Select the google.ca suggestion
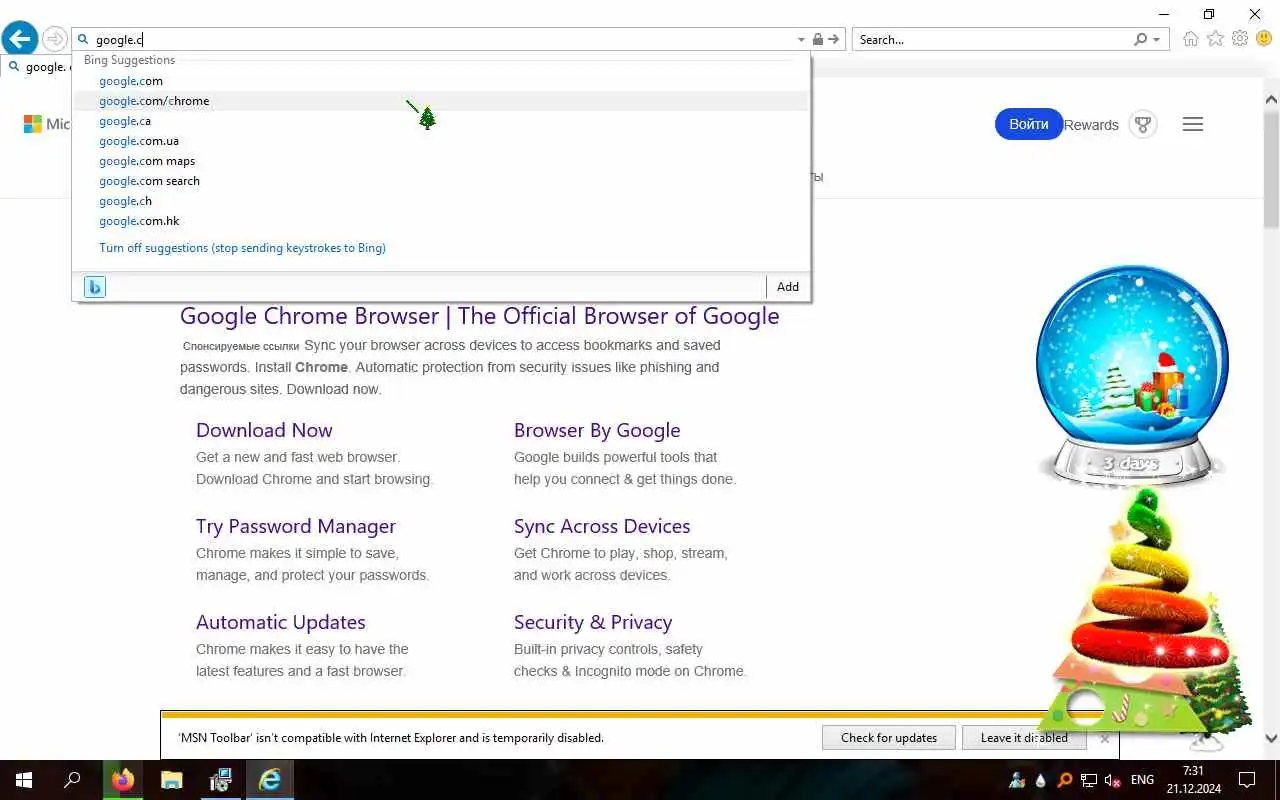The image size is (1280, 800). [x=440, y=121]
